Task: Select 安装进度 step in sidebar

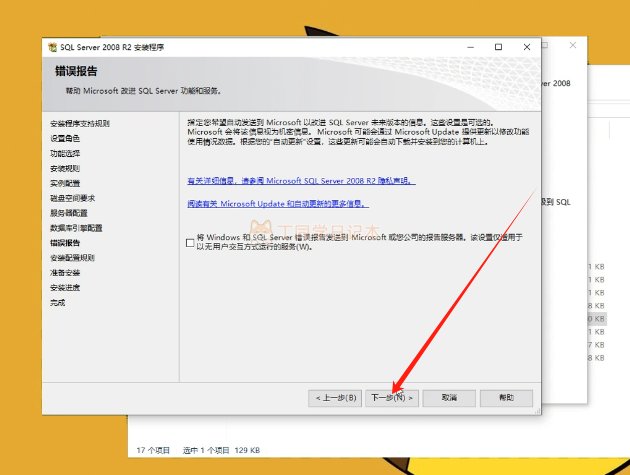Action: click(x=65, y=287)
